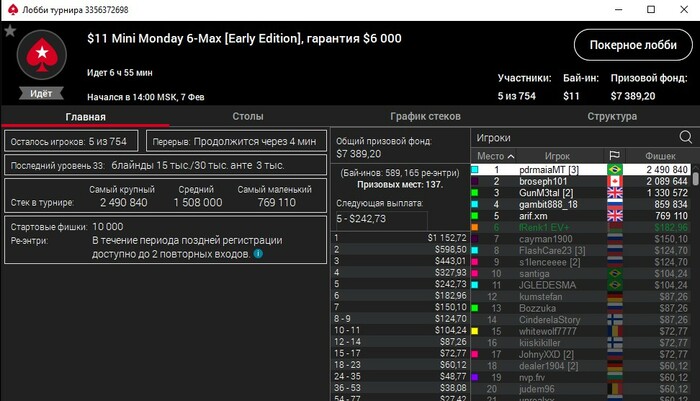The image size is (700, 401).
Task: Click next payout field 5 - $242,73
Action: [382, 219]
